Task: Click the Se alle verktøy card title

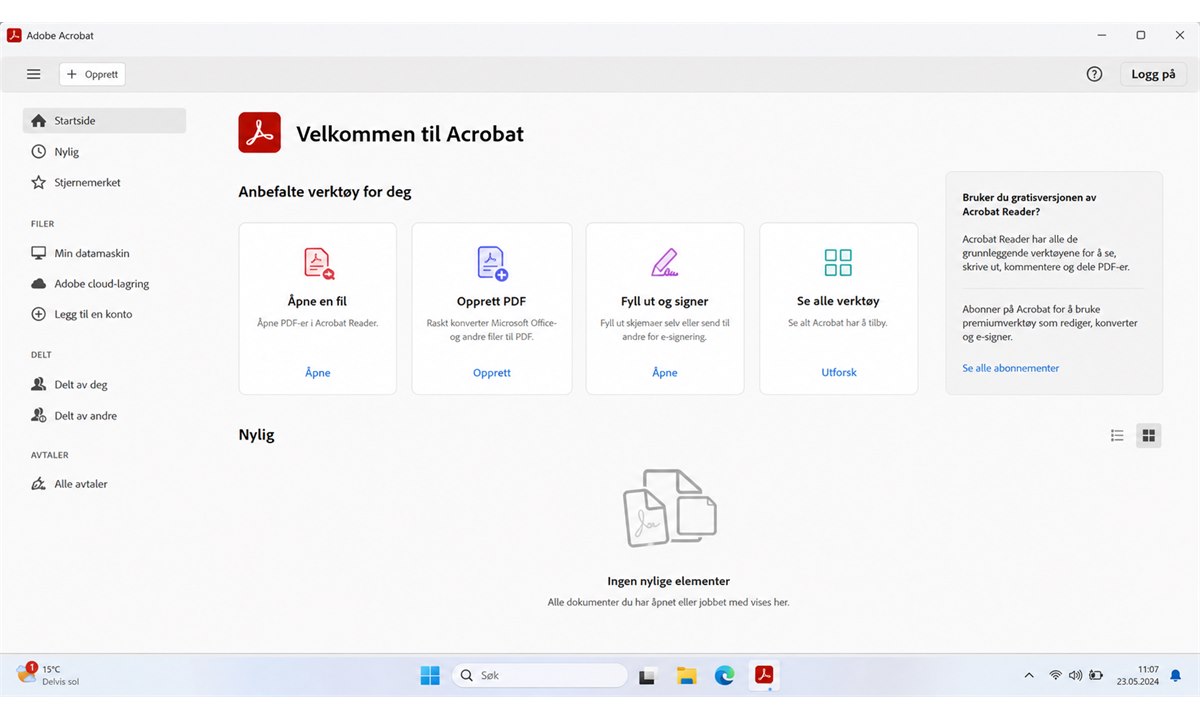Action: click(838, 301)
